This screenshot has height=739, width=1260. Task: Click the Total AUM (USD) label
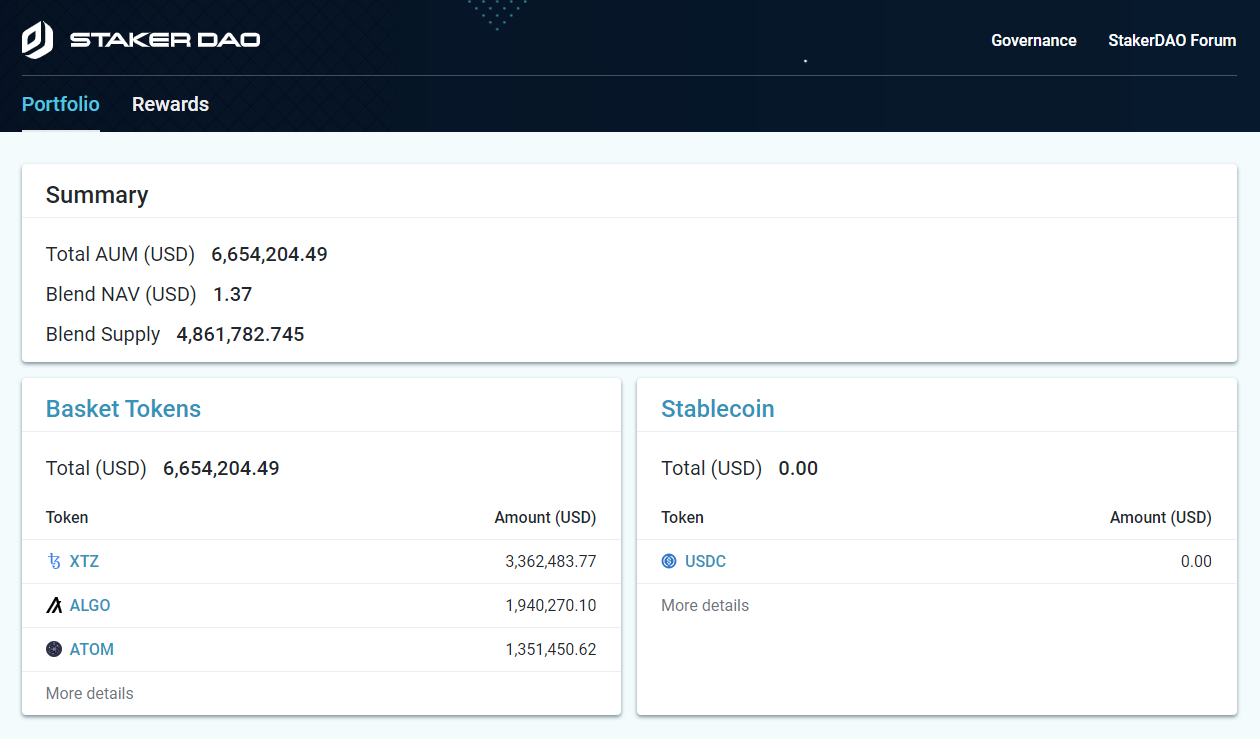[x=120, y=255]
